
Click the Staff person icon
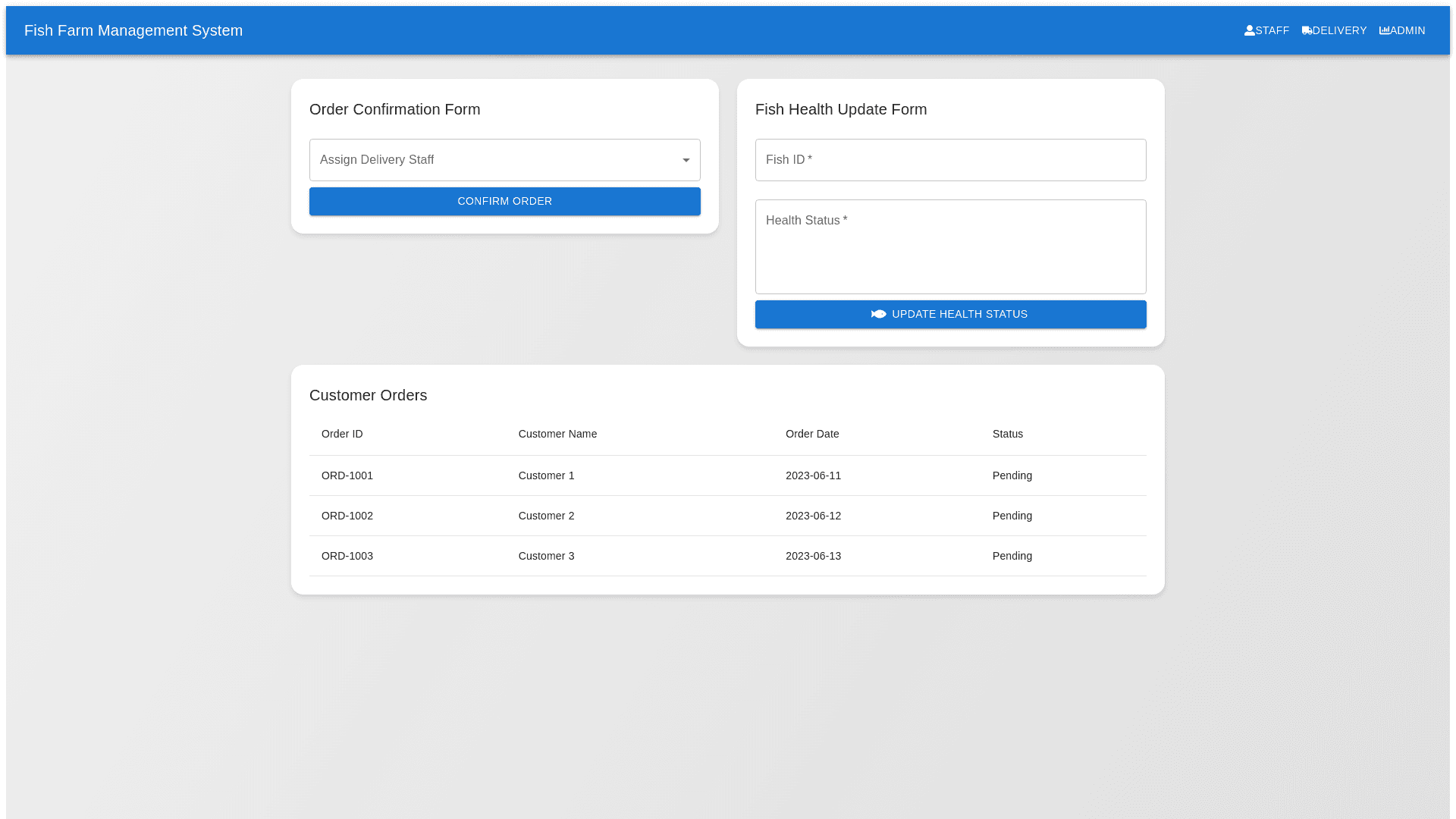pos(1249,31)
